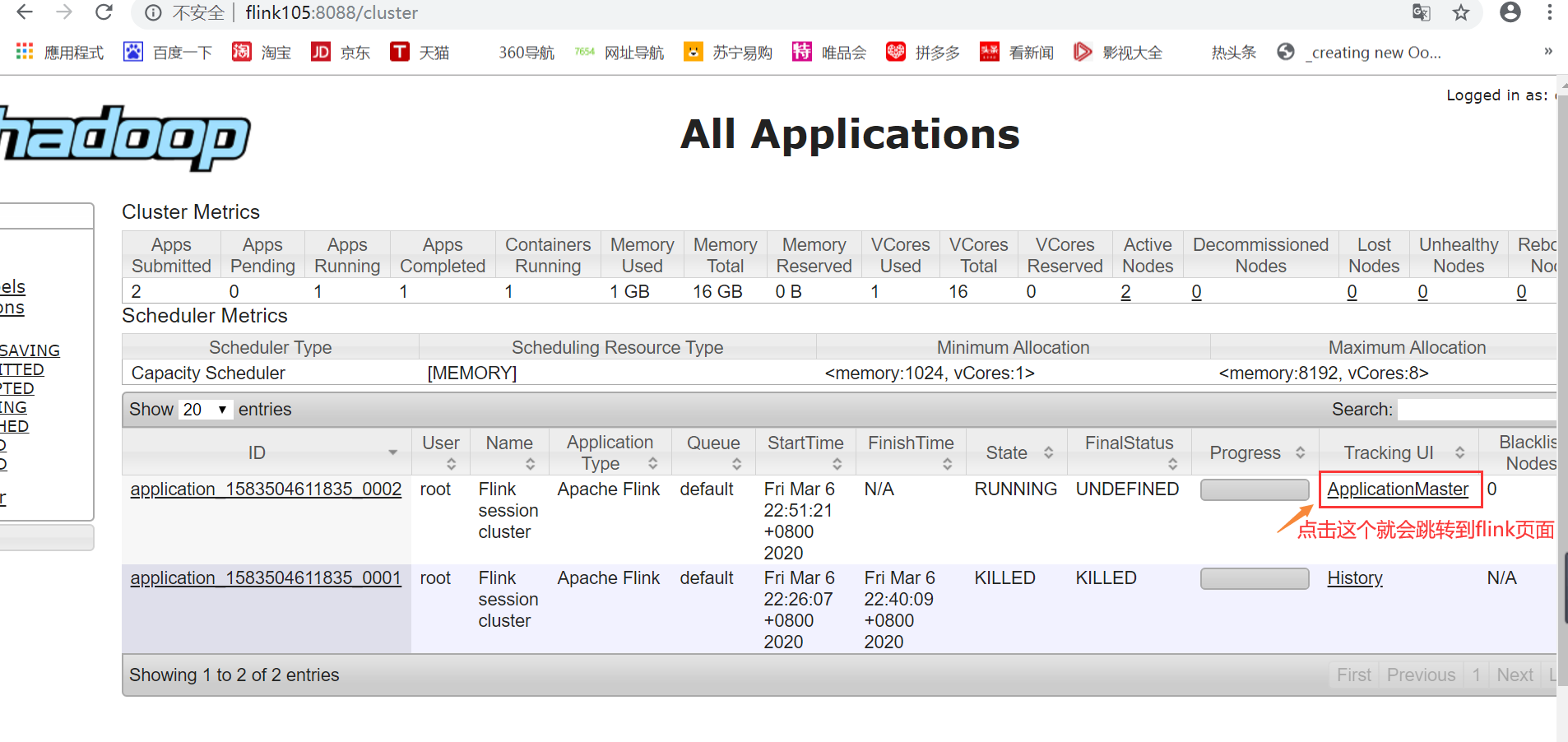The image size is (1568, 742).
Task: Open the Chrome profile account icon
Action: point(1510,12)
